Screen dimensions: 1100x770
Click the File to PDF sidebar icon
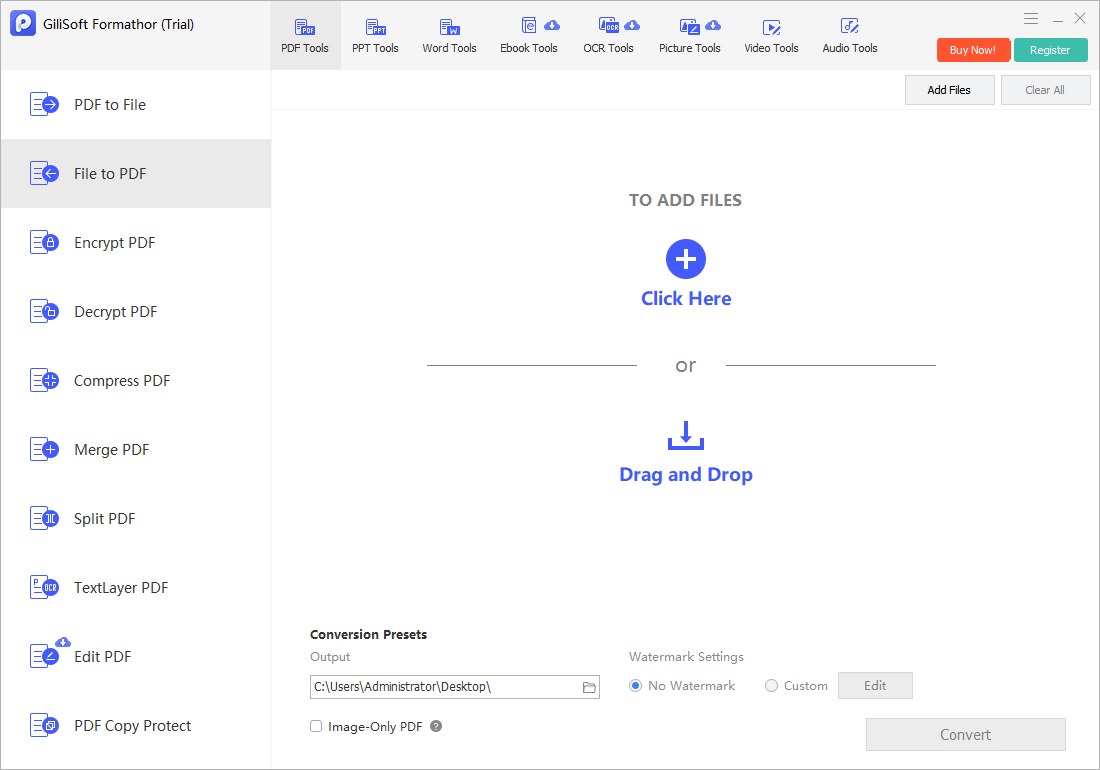(44, 173)
